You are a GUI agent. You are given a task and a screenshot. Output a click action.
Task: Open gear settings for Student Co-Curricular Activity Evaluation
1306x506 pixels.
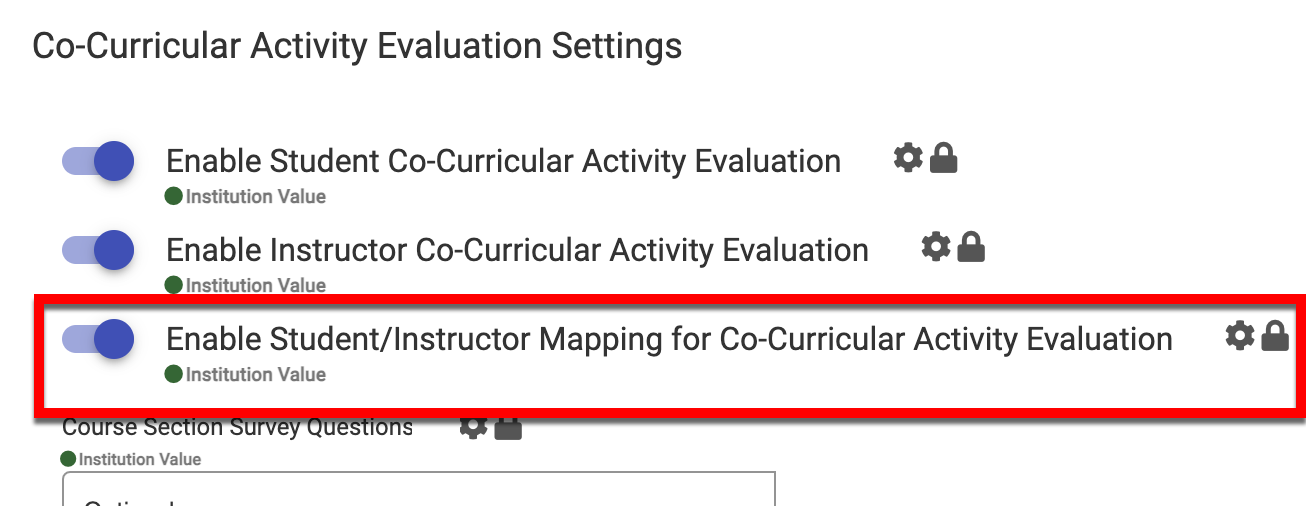tap(907, 158)
